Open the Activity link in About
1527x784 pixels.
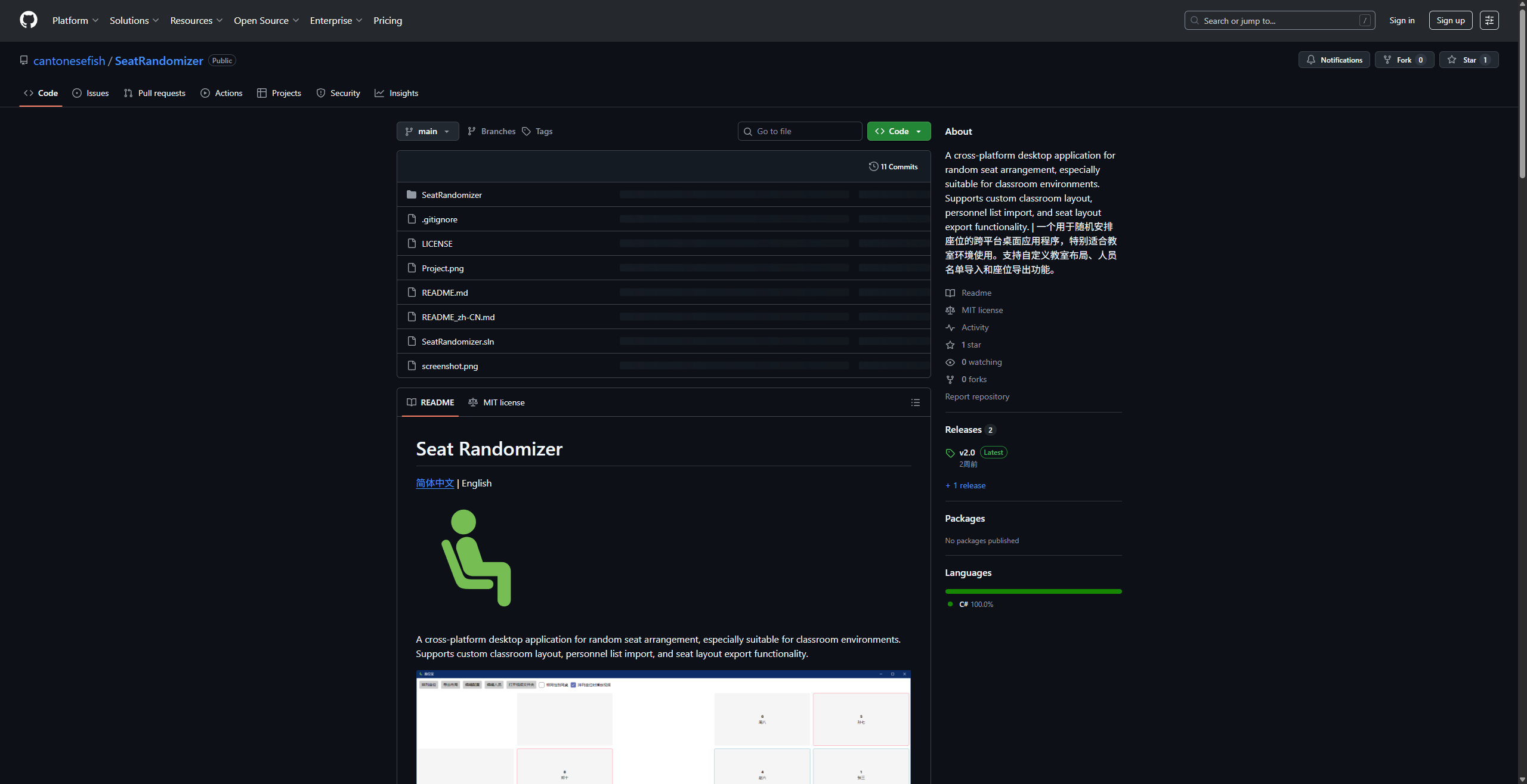(x=967, y=327)
